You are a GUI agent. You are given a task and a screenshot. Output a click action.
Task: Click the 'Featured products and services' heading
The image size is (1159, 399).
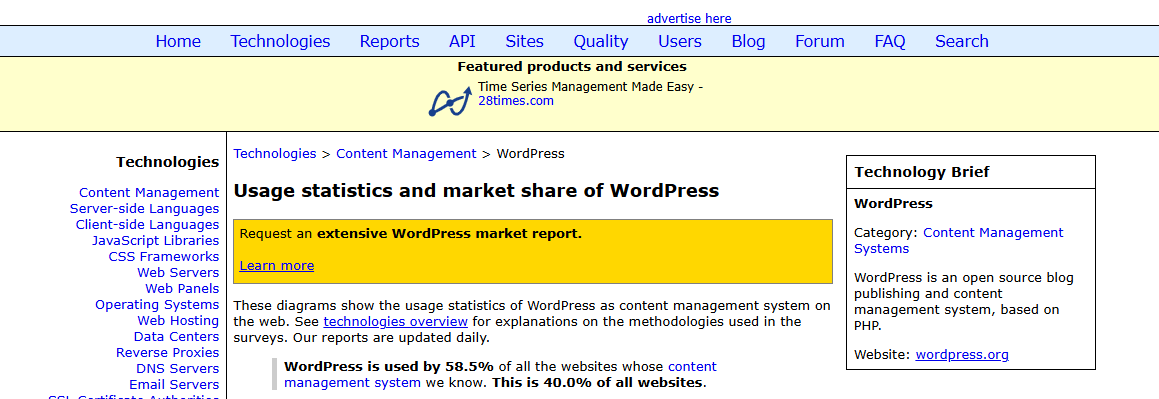point(572,66)
